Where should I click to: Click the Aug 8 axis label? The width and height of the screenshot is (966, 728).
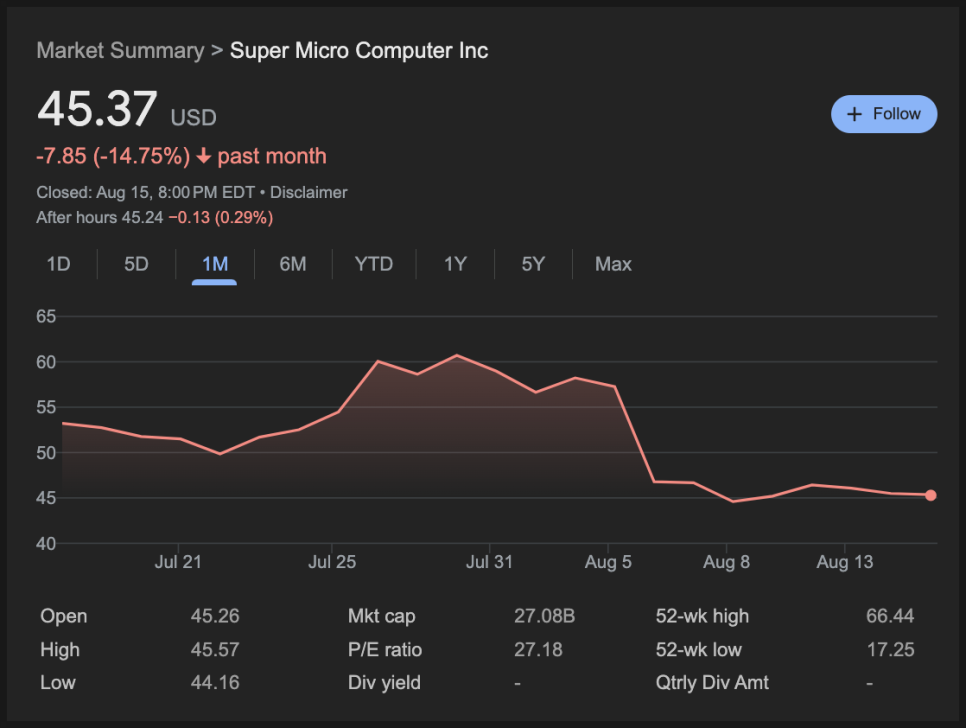pos(726,562)
